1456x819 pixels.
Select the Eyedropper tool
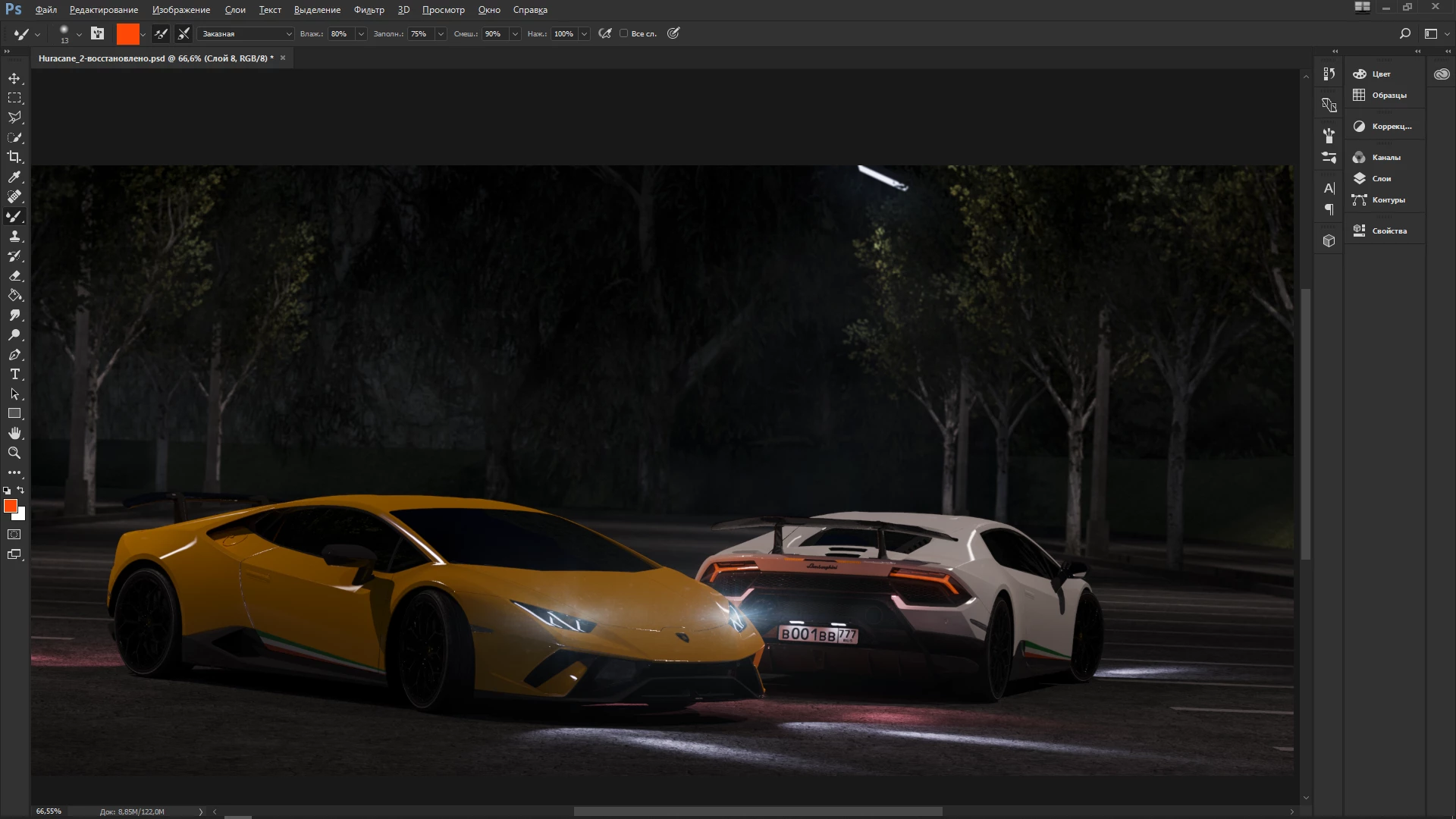14,177
